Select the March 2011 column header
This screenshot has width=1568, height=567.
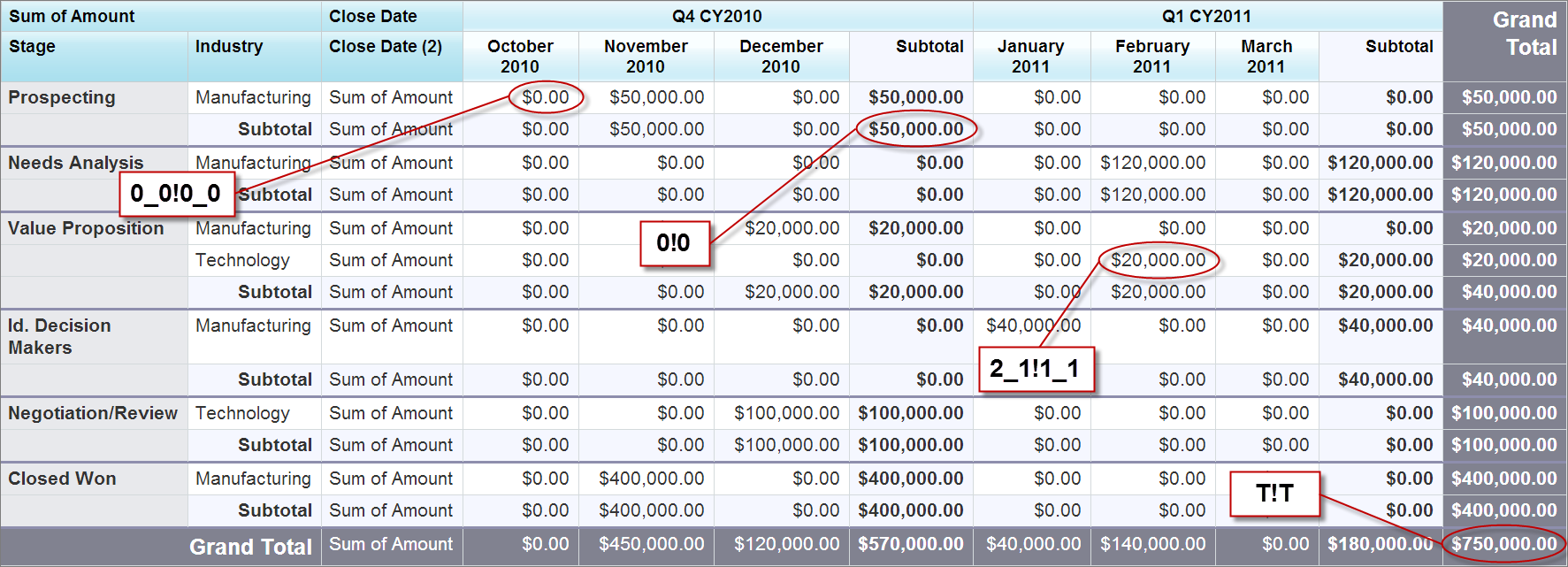[1266, 56]
